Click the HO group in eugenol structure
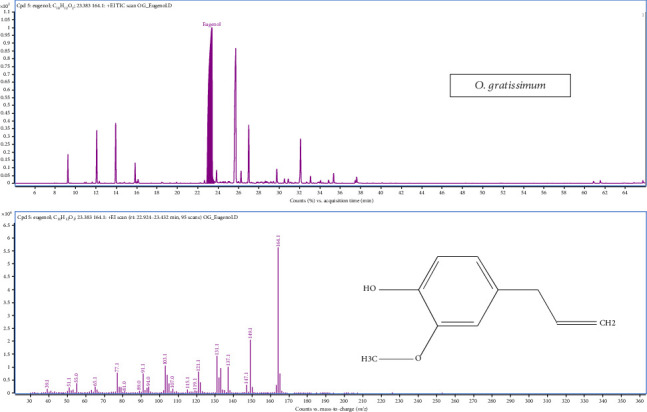Screen dimensions: 647x412 pos(369,289)
